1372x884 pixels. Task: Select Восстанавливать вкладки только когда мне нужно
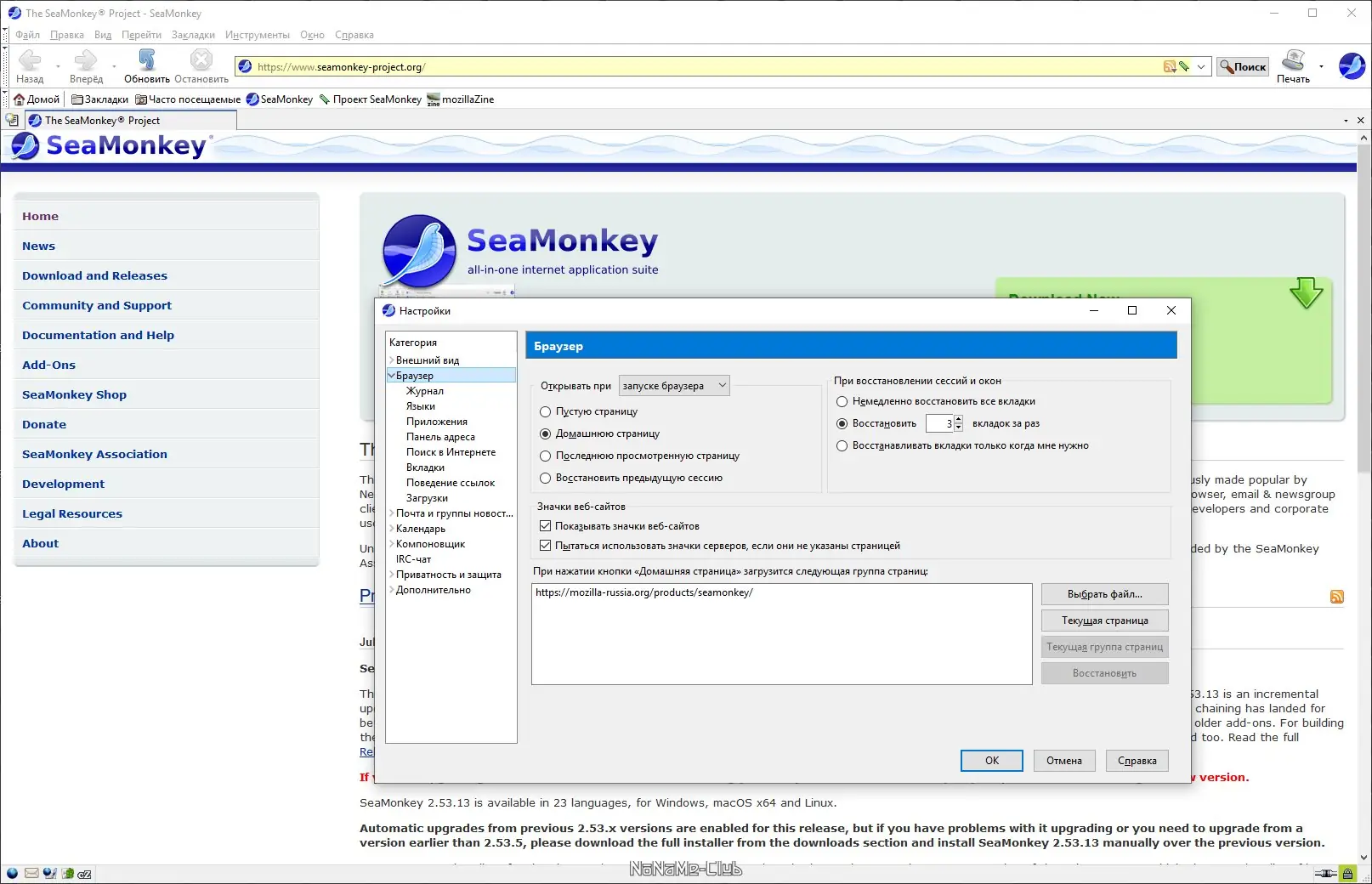tap(842, 446)
